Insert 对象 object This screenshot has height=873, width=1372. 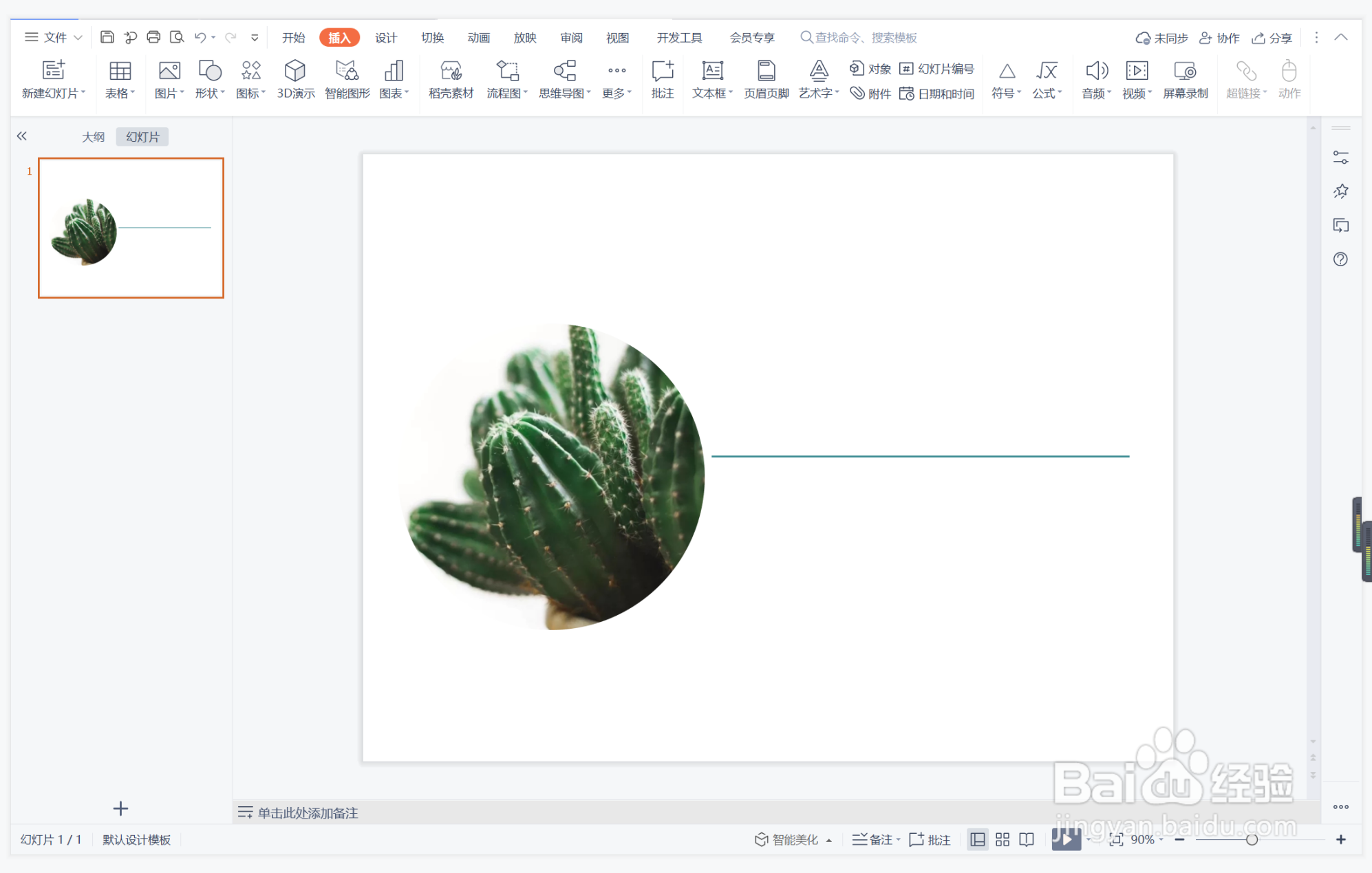(870, 69)
